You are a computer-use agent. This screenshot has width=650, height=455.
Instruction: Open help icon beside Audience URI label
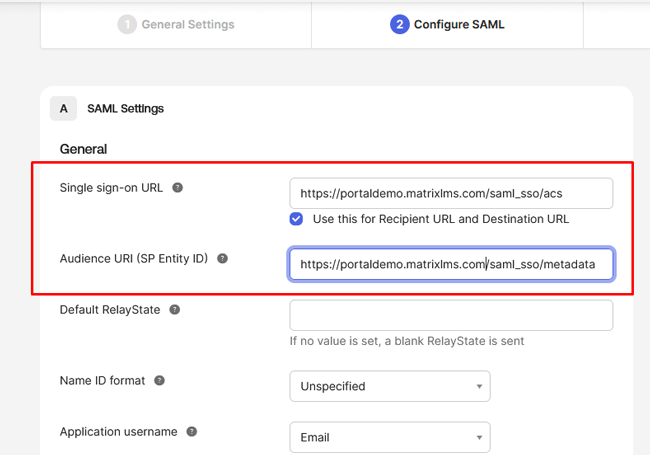223,259
